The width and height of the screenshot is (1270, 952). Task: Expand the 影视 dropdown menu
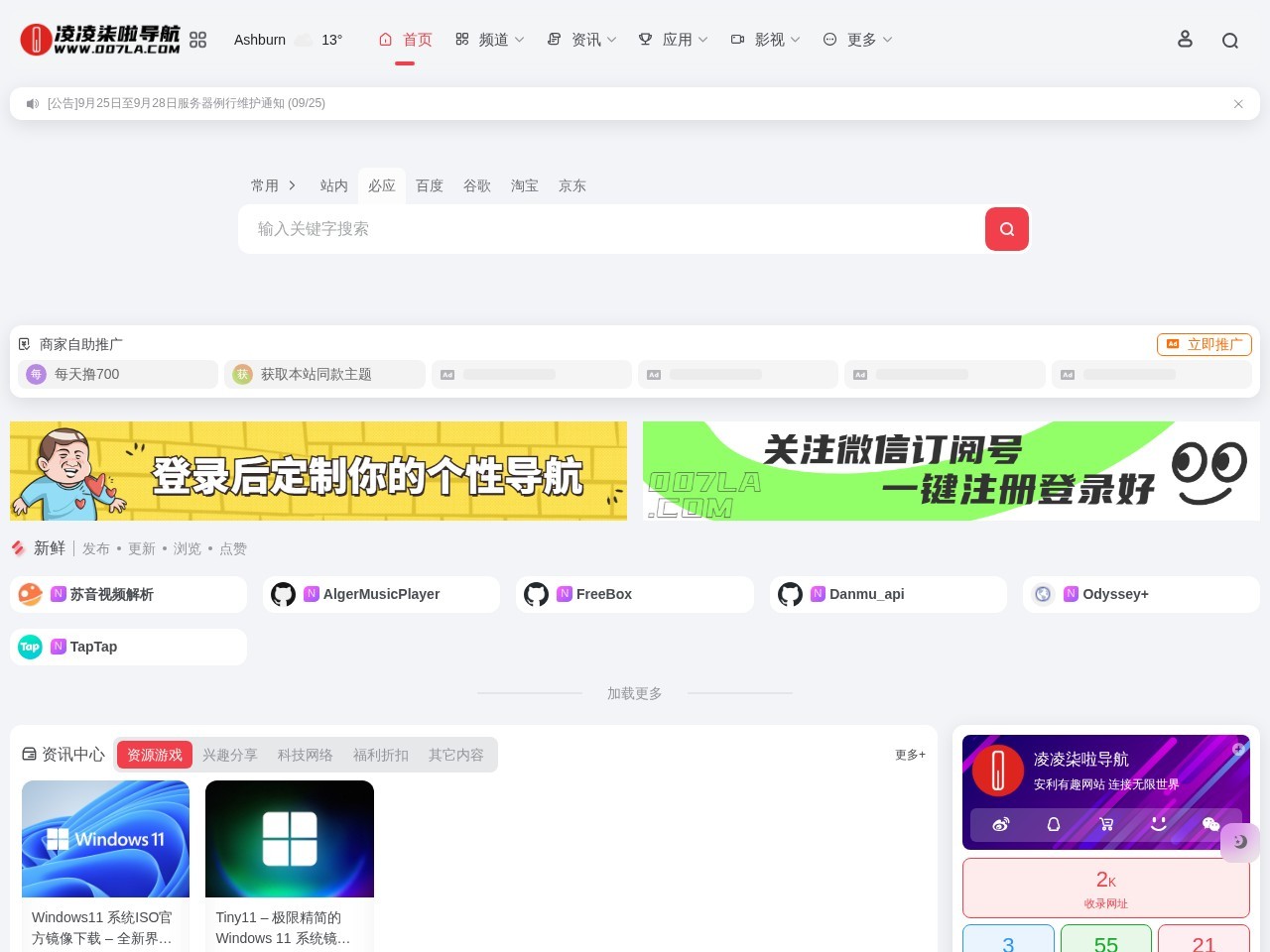(x=766, y=40)
